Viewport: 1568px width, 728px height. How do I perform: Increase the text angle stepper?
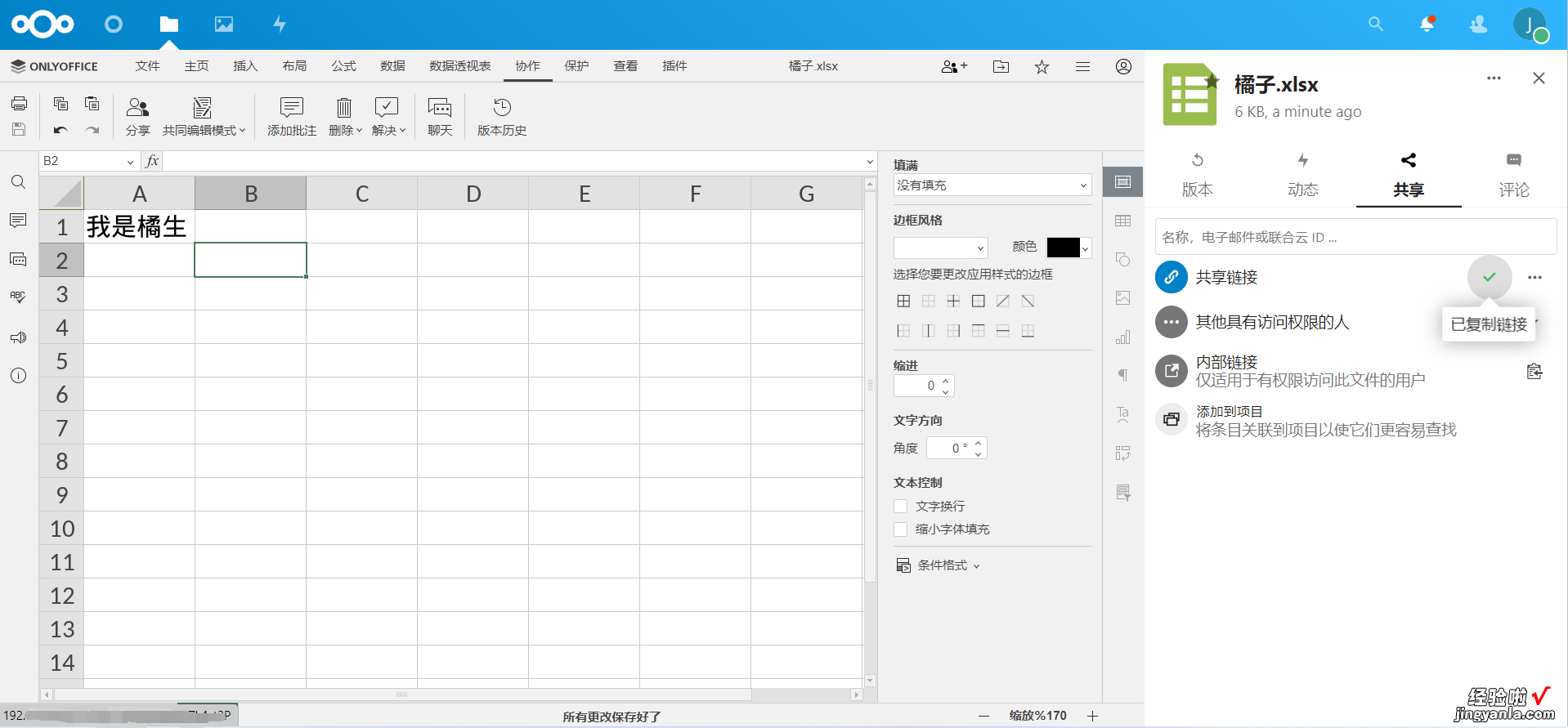coord(979,443)
